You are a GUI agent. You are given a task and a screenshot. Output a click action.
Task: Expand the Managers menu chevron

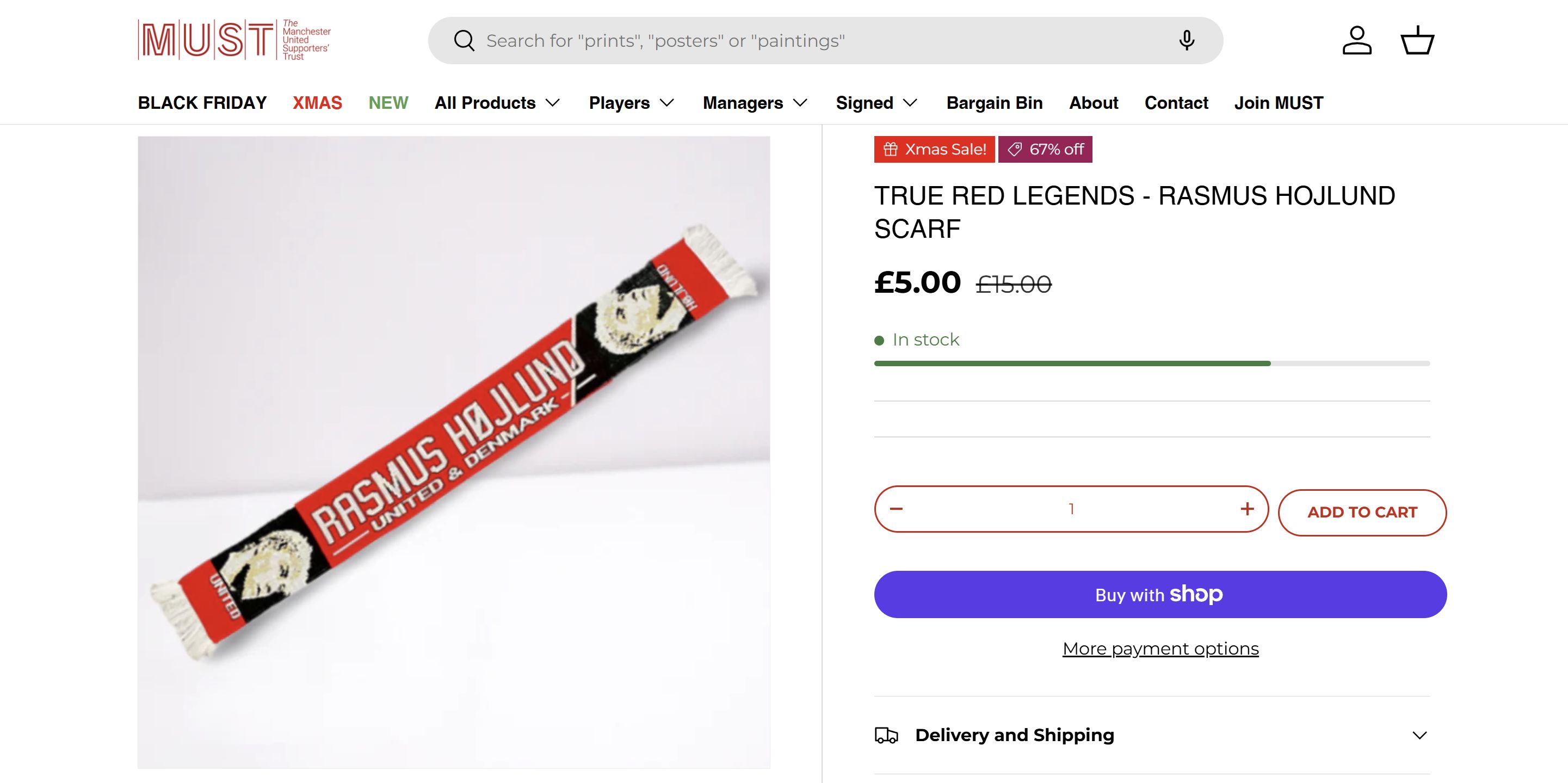800,103
